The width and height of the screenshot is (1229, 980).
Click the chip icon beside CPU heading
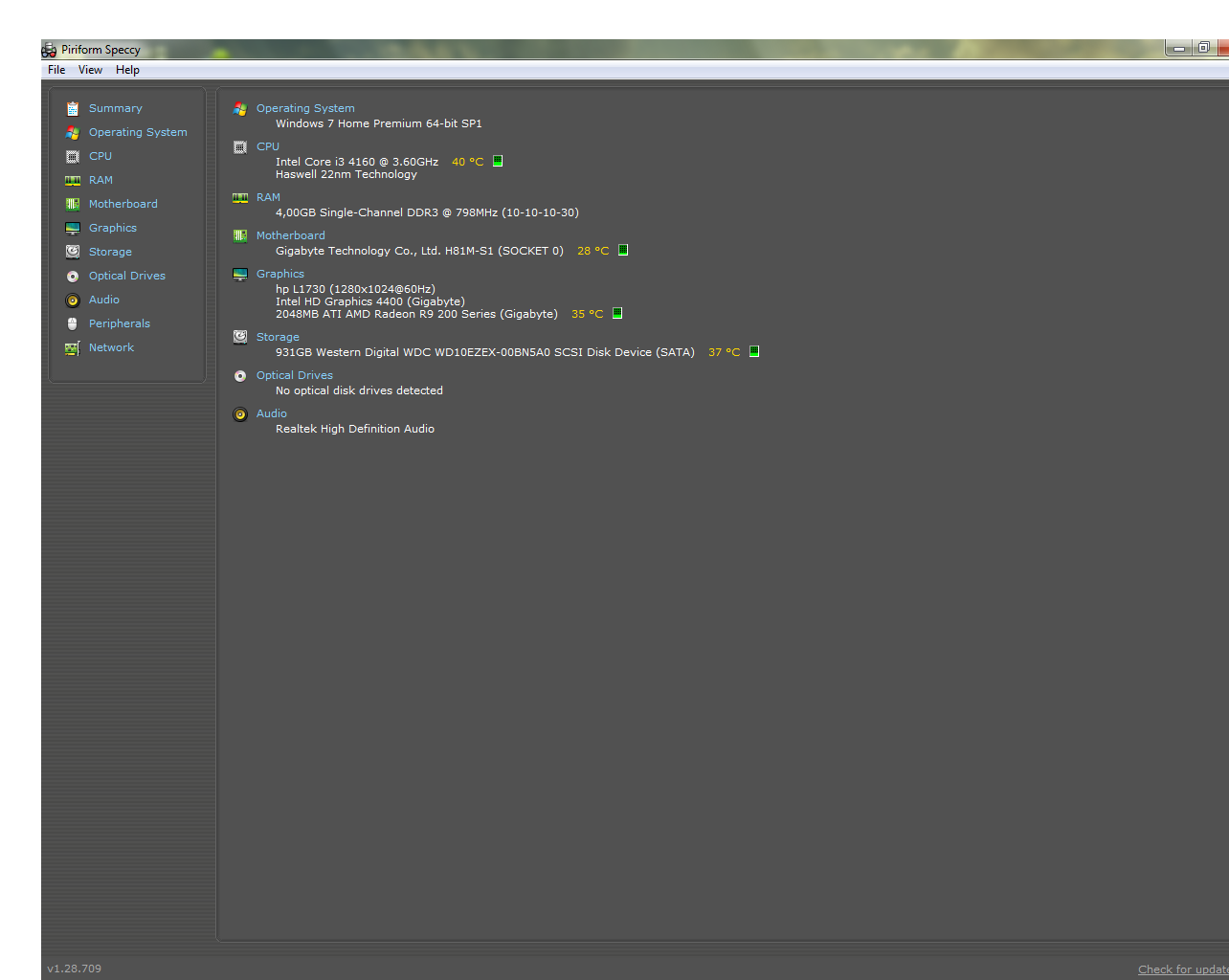click(x=240, y=147)
